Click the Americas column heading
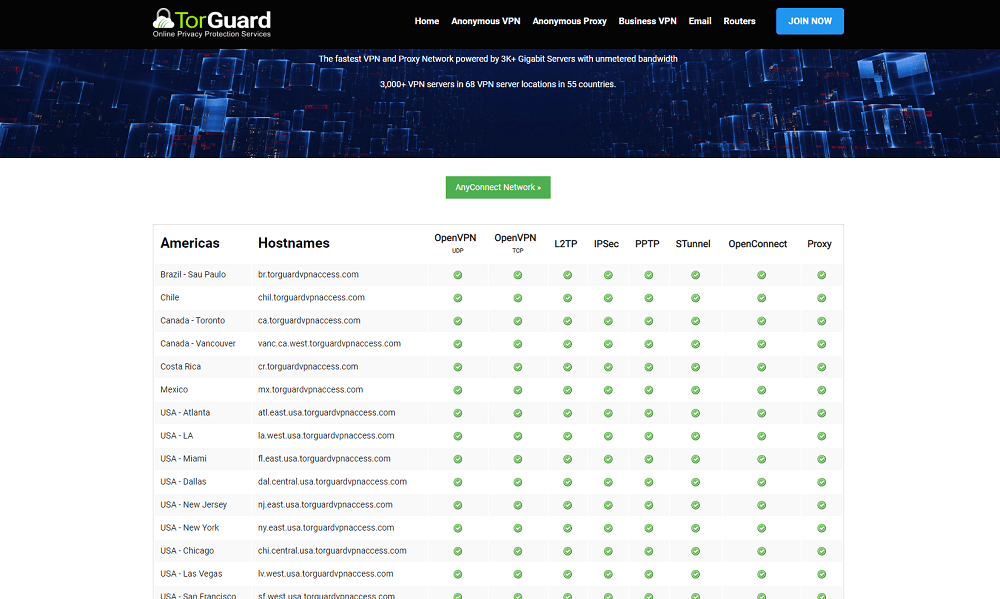Screen dimensions: 1000x599 pos(190,243)
